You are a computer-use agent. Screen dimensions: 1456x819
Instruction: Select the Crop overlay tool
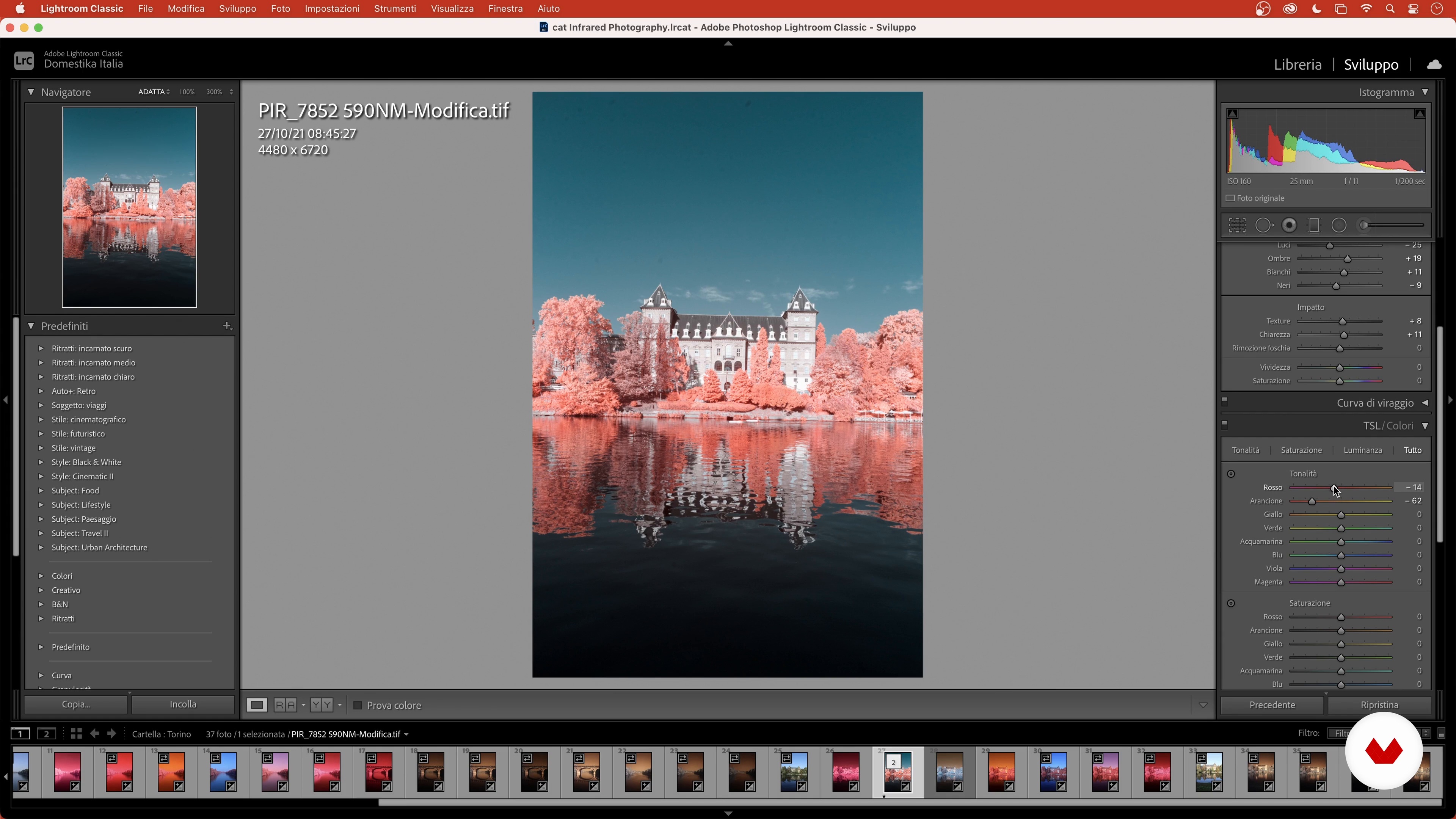[1237, 226]
